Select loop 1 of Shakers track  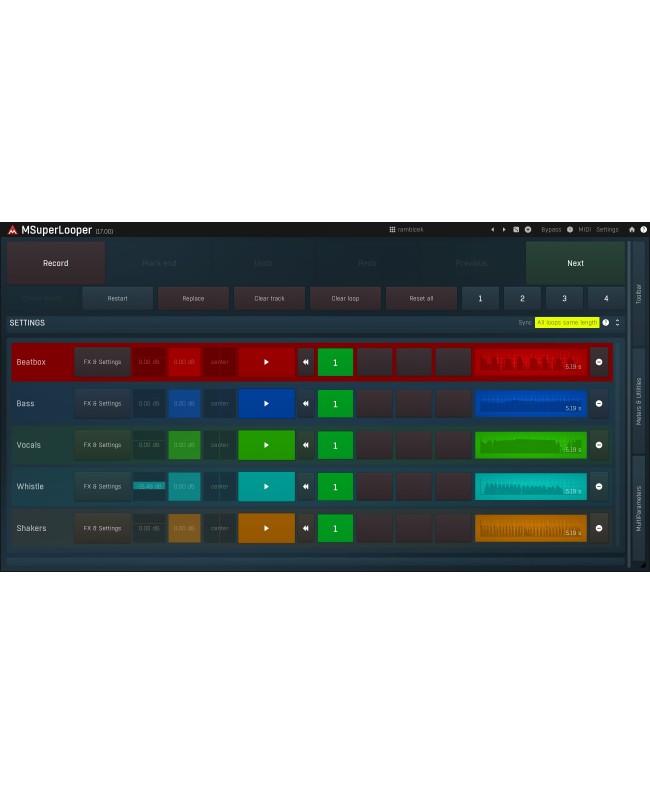pos(335,528)
